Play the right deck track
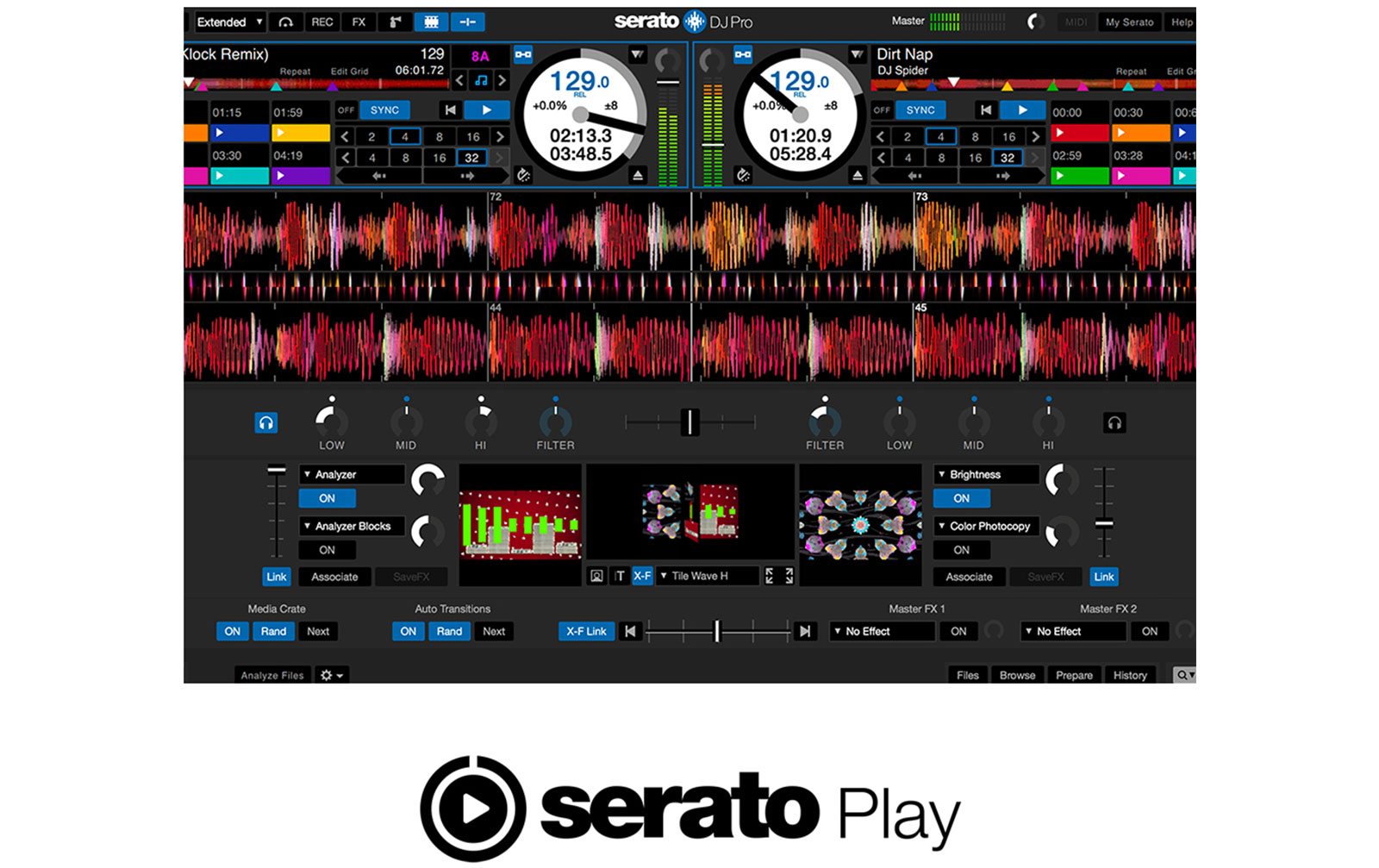1379x868 pixels. tap(1022, 110)
